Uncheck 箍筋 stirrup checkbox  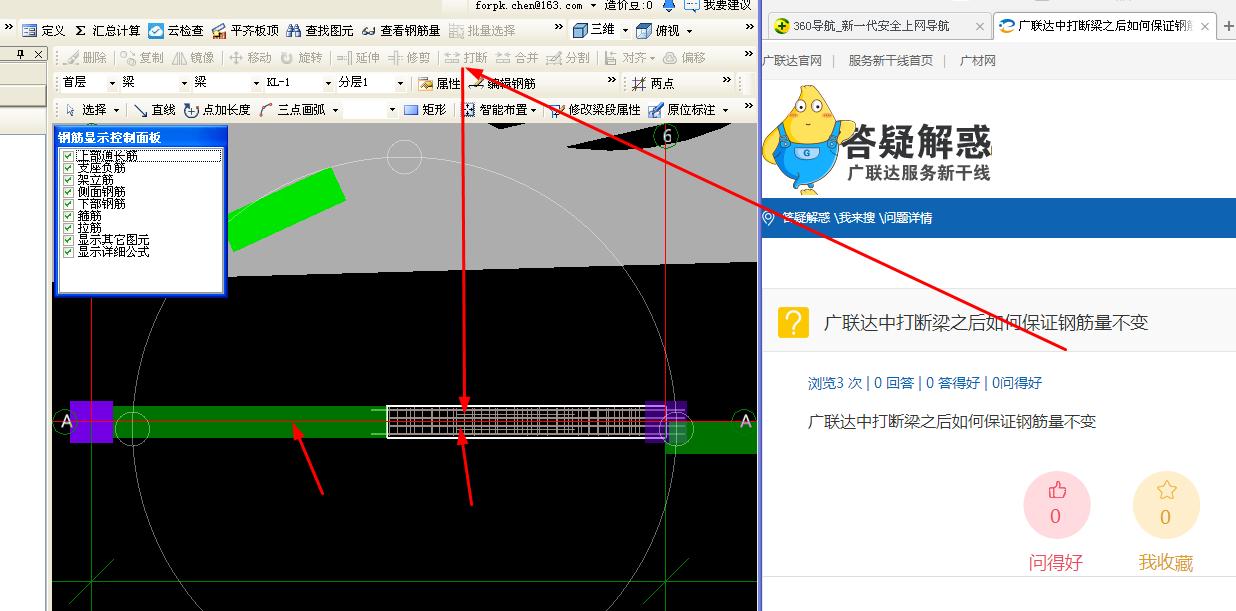pos(68,216)
